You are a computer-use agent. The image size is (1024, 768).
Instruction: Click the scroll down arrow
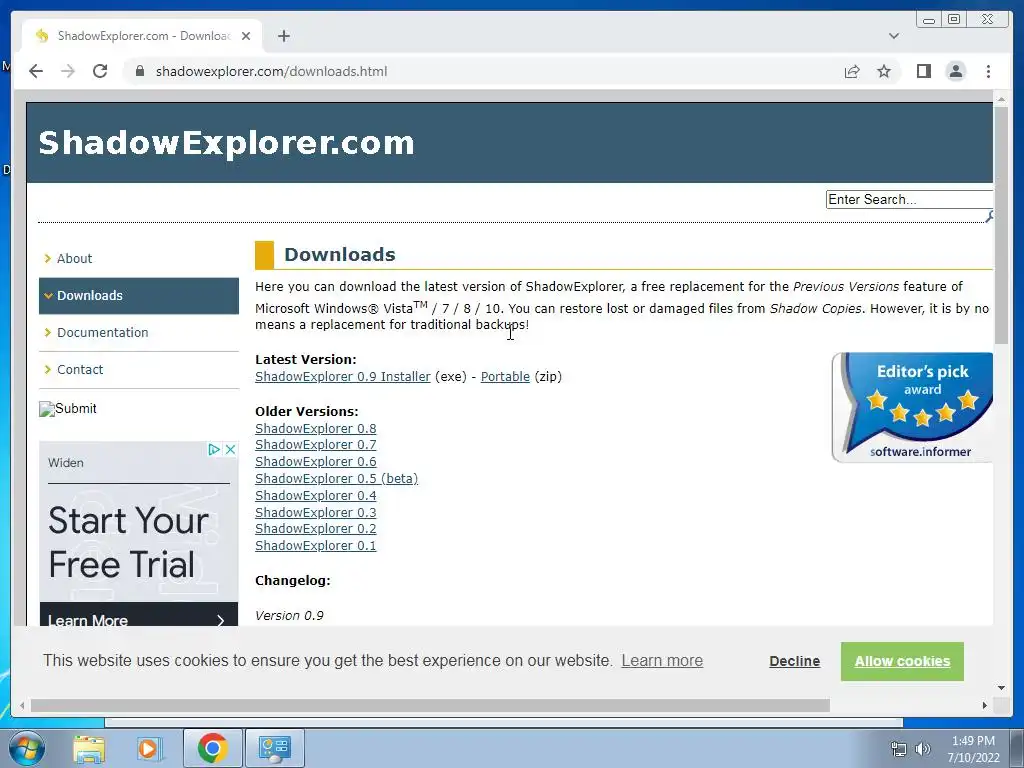1001,688
